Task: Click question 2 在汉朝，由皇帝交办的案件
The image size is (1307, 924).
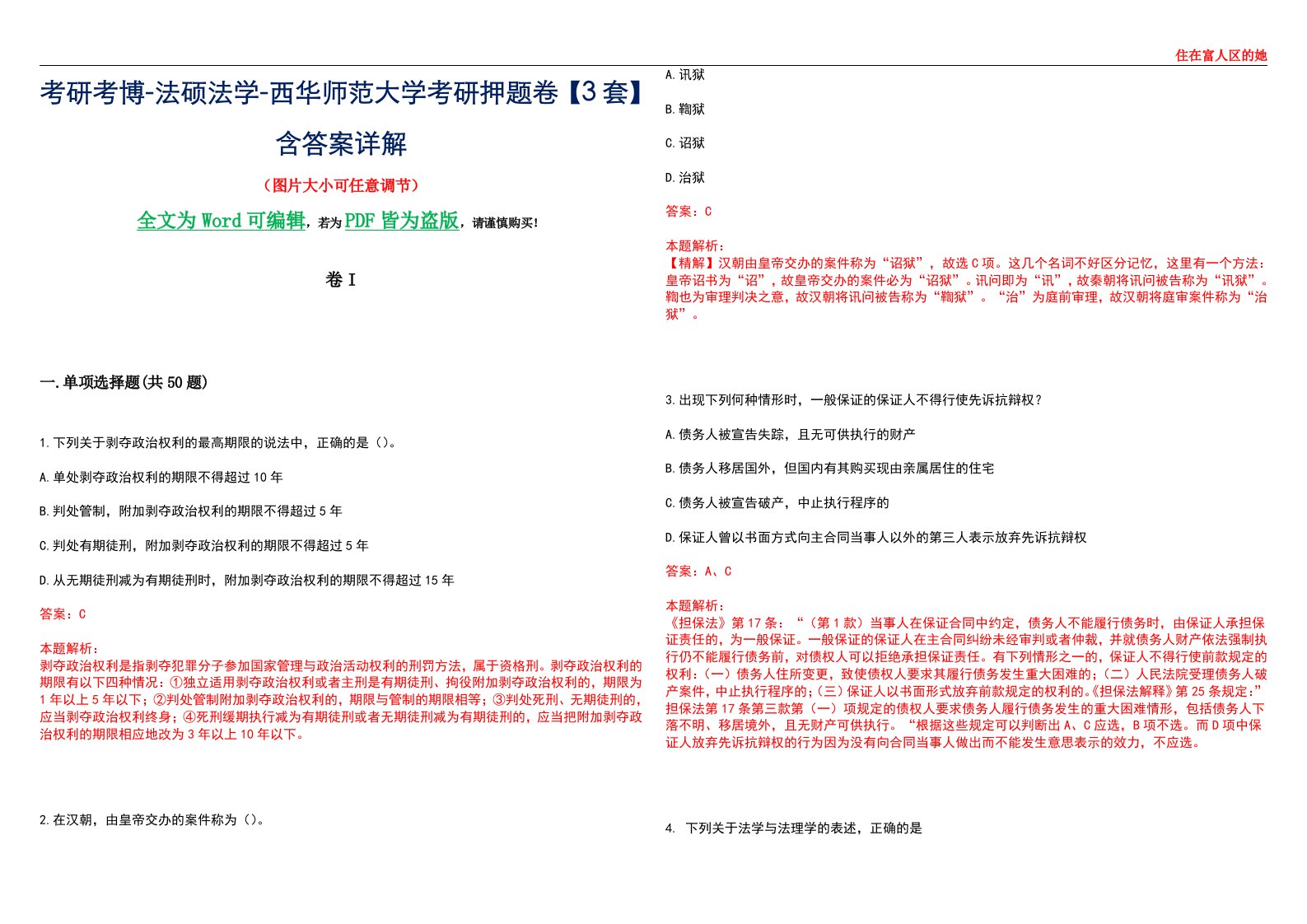Action: pyautogui.click(x=153, y=820)
